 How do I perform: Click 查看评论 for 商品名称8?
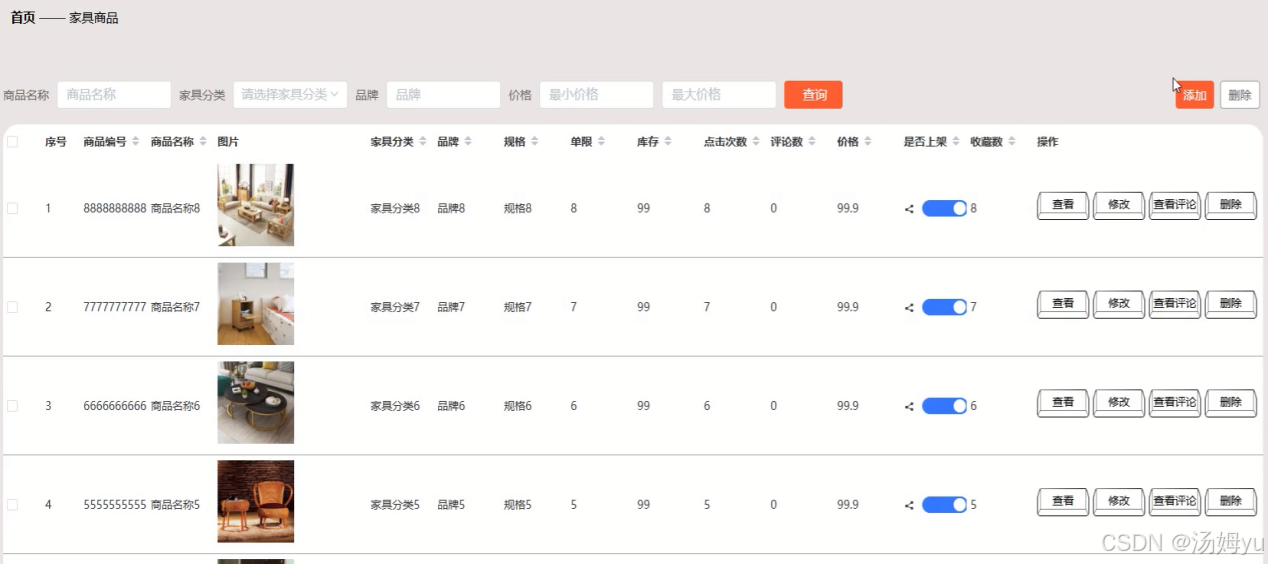(1175, 206)
